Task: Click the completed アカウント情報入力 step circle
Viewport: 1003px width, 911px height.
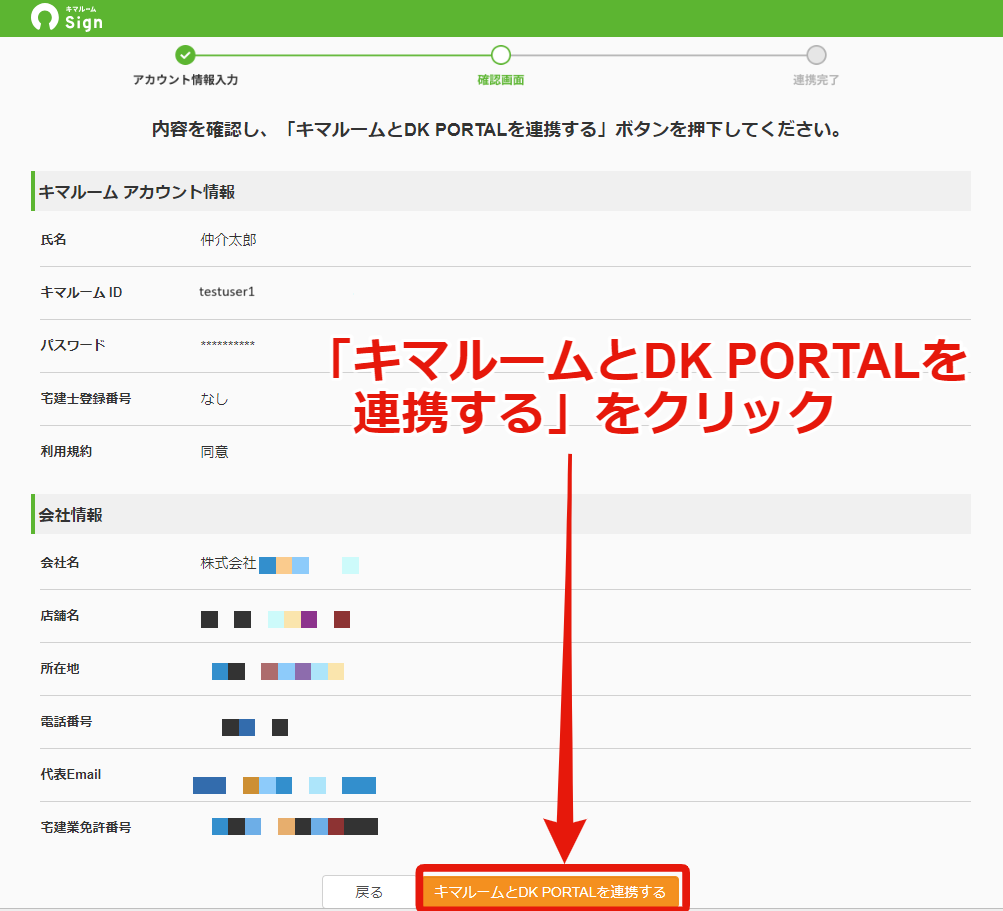Action: coord(186,55)
